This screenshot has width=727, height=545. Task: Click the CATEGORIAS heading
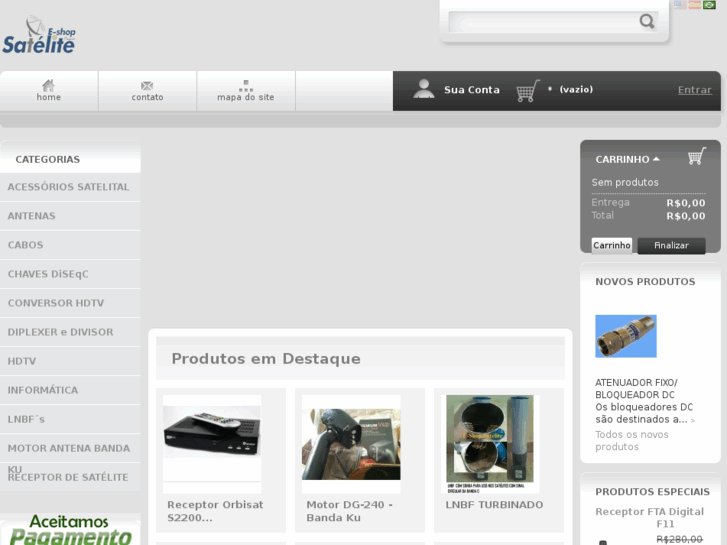click(47, 159)
